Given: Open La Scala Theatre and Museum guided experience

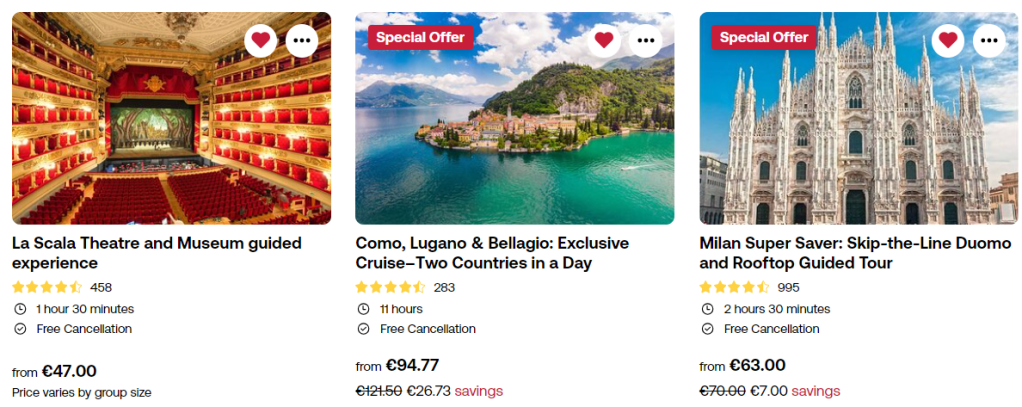Looking at the screenshot, I should [143, 253].
